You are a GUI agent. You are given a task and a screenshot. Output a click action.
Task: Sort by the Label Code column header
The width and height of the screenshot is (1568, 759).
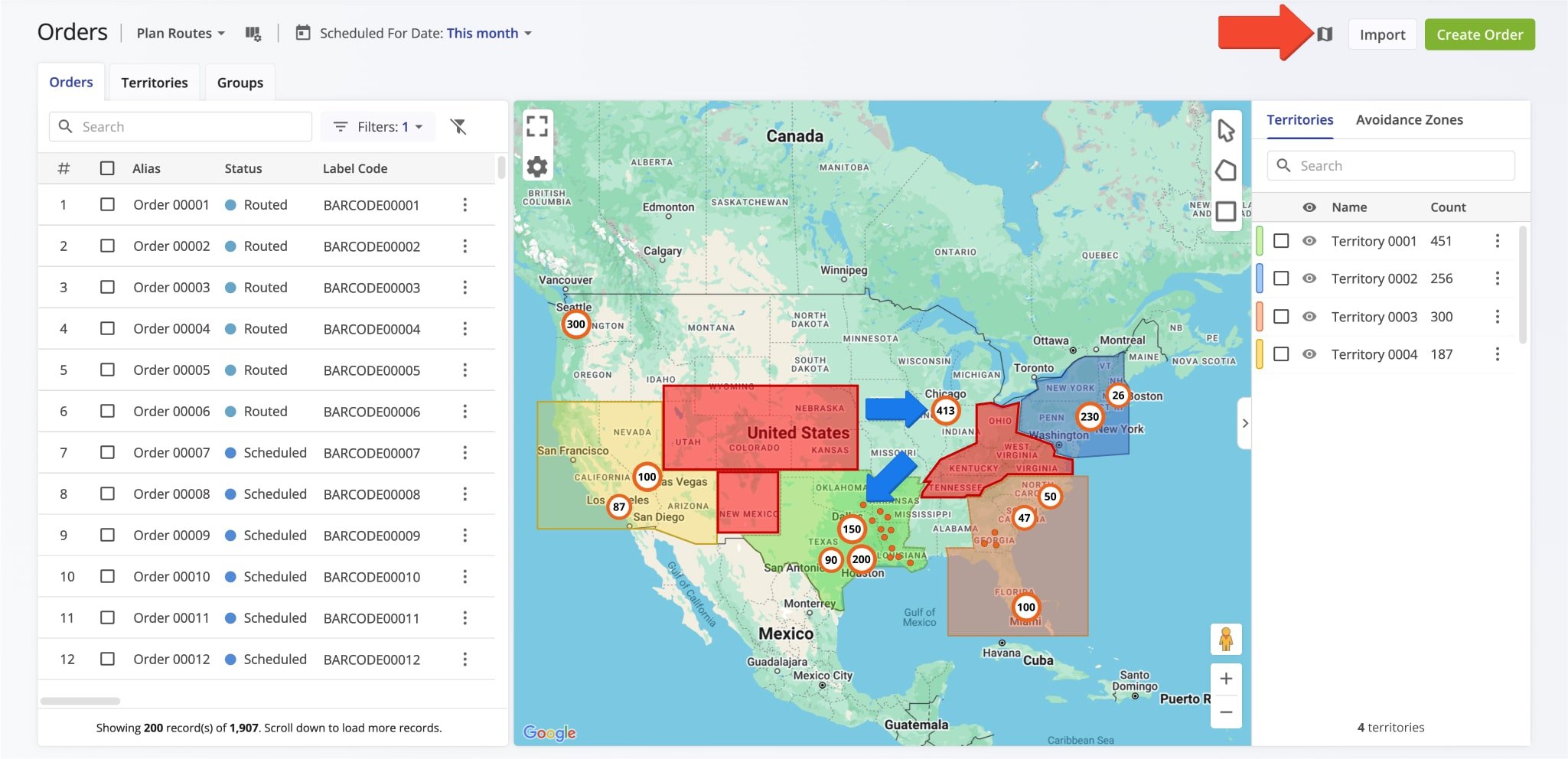click(x=355, y=168)
